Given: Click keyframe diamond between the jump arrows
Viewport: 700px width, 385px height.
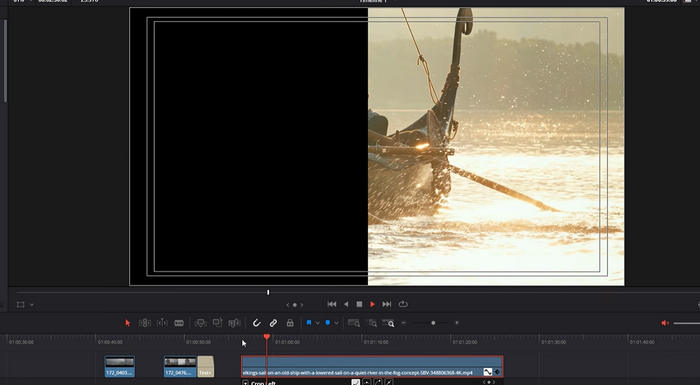Looking at the screenshot, I should [x=295, y=305].
